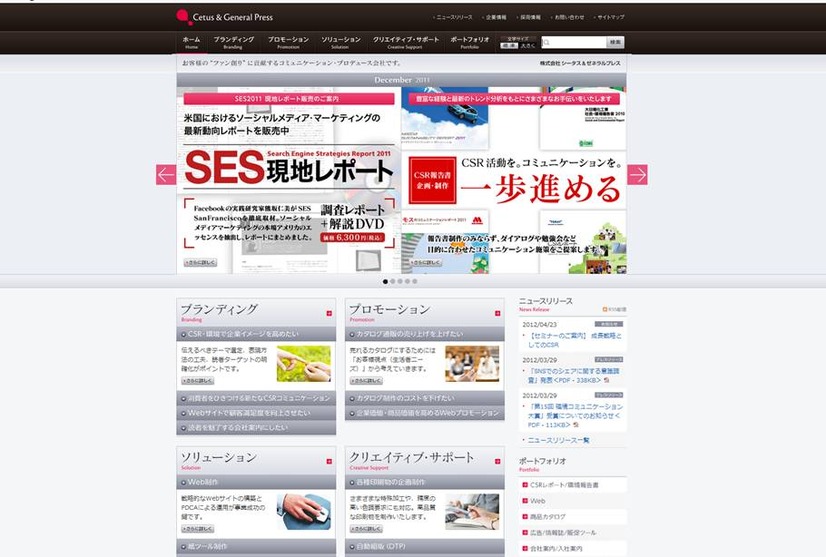Expand the 消費者をひきつける新たなCSRコミュニケーション row
Image resolution: width=826 pixels, height=557 pixels.
point(256,398)
